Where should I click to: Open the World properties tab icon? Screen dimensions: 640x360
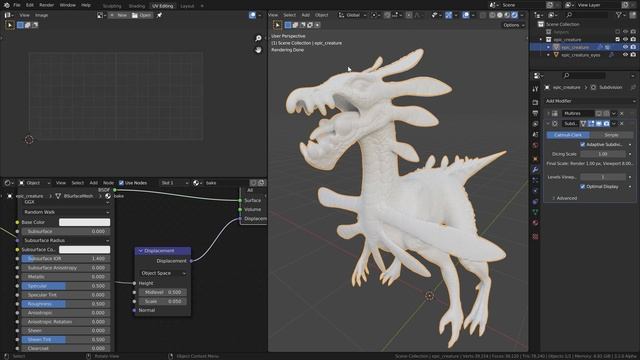tap(535, 145)
